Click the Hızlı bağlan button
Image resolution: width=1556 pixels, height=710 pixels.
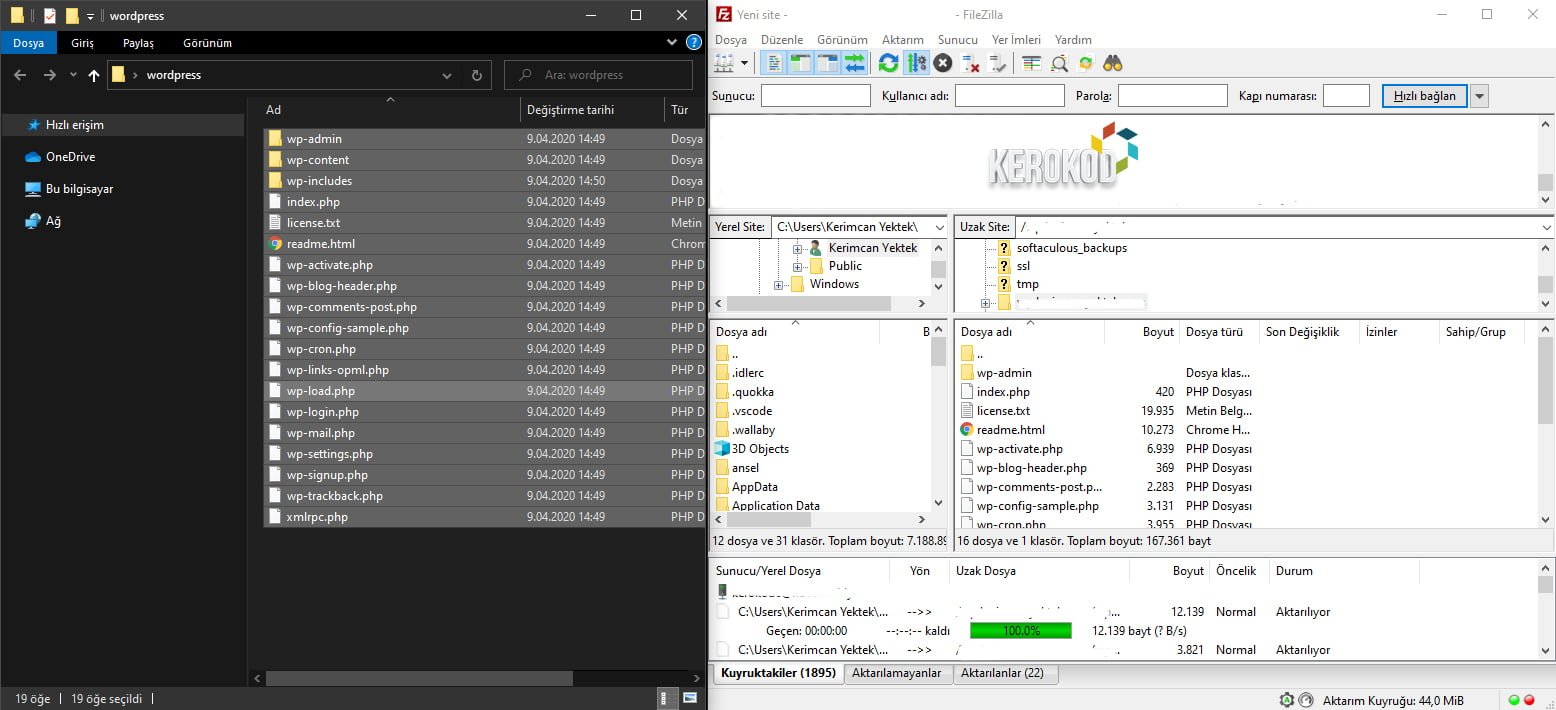click(1424, 96)
